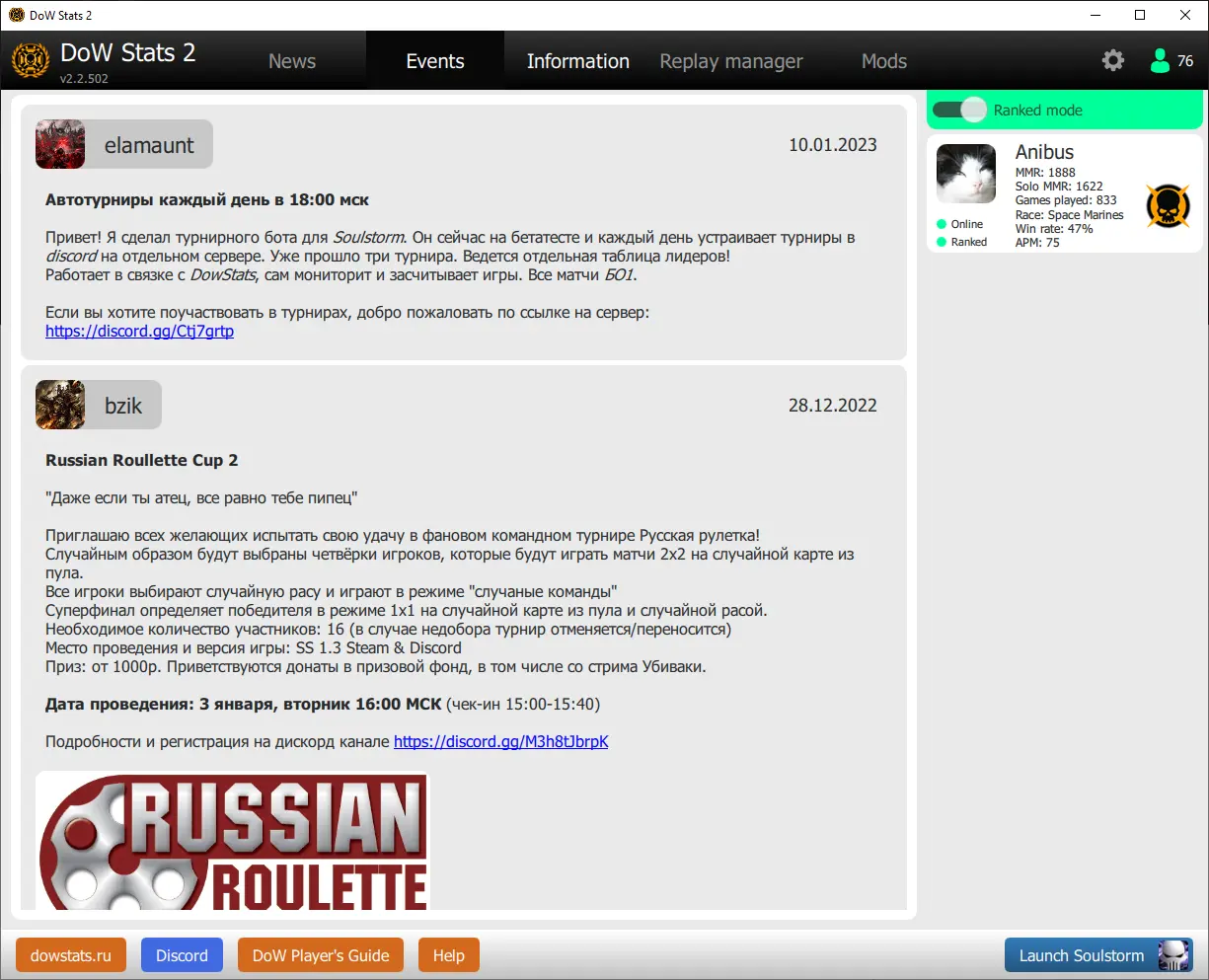Click the MMR: 1888 value
This screenshot has width=1209, height=980.
1045,173
